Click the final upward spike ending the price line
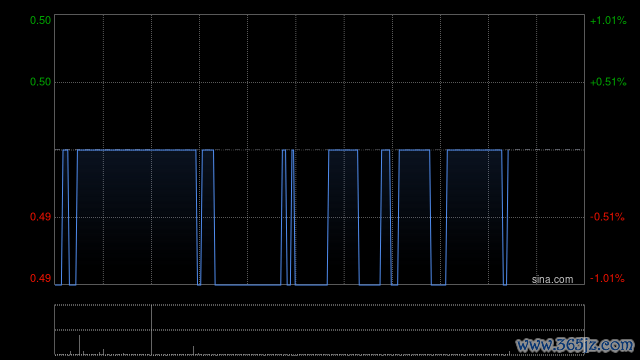The width and height of the screenshot is (640, 360). click(x=507, y=217)
